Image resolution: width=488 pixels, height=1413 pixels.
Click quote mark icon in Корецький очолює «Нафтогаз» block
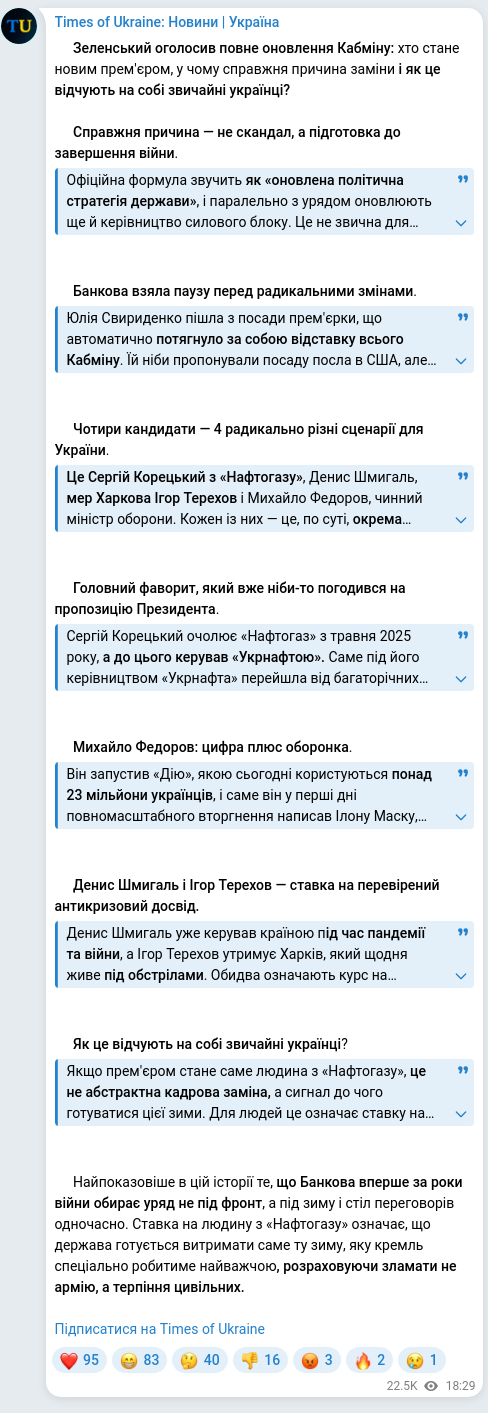click(x=462, y=635)
